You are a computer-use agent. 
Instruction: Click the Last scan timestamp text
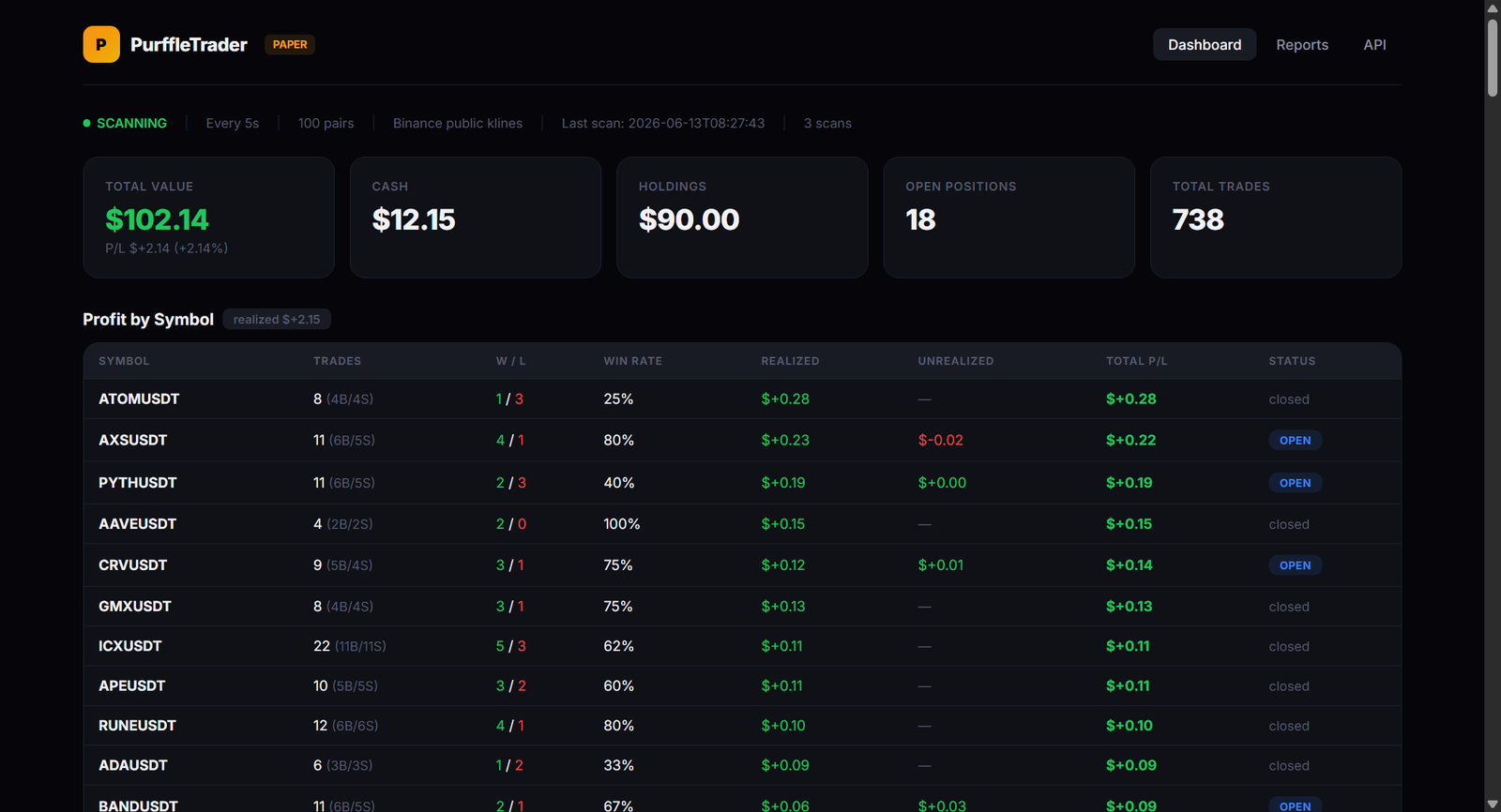[x=663, y=123]
